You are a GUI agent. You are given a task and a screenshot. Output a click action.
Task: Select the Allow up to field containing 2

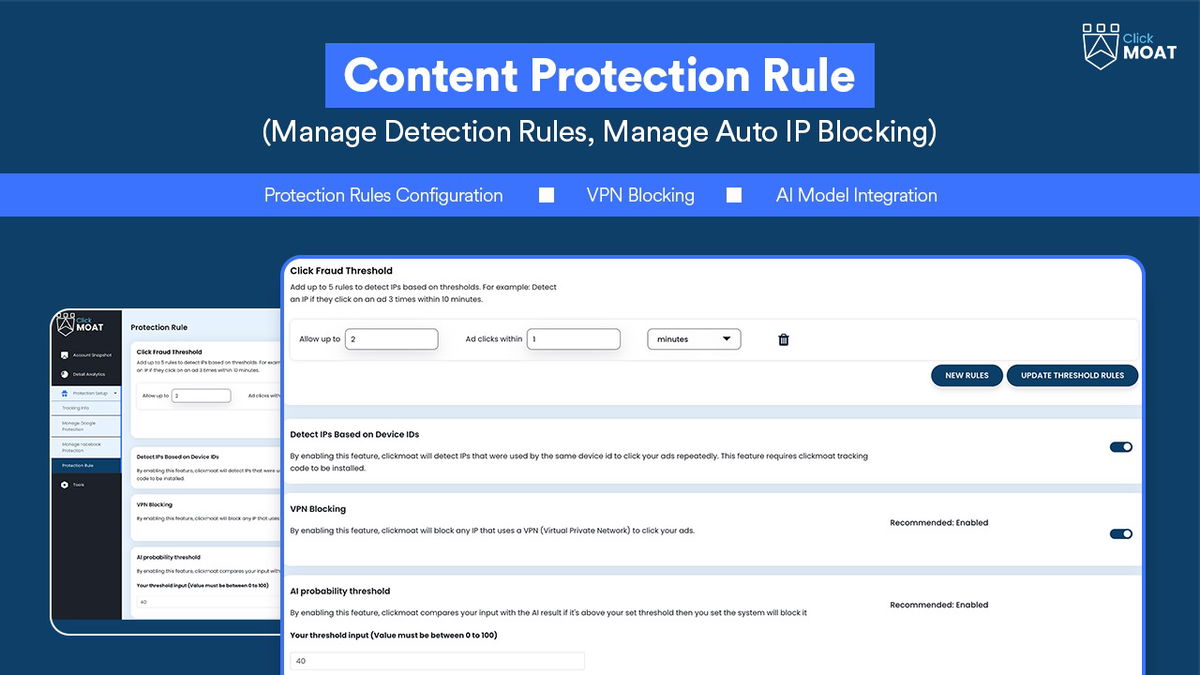tap(391, 339)
